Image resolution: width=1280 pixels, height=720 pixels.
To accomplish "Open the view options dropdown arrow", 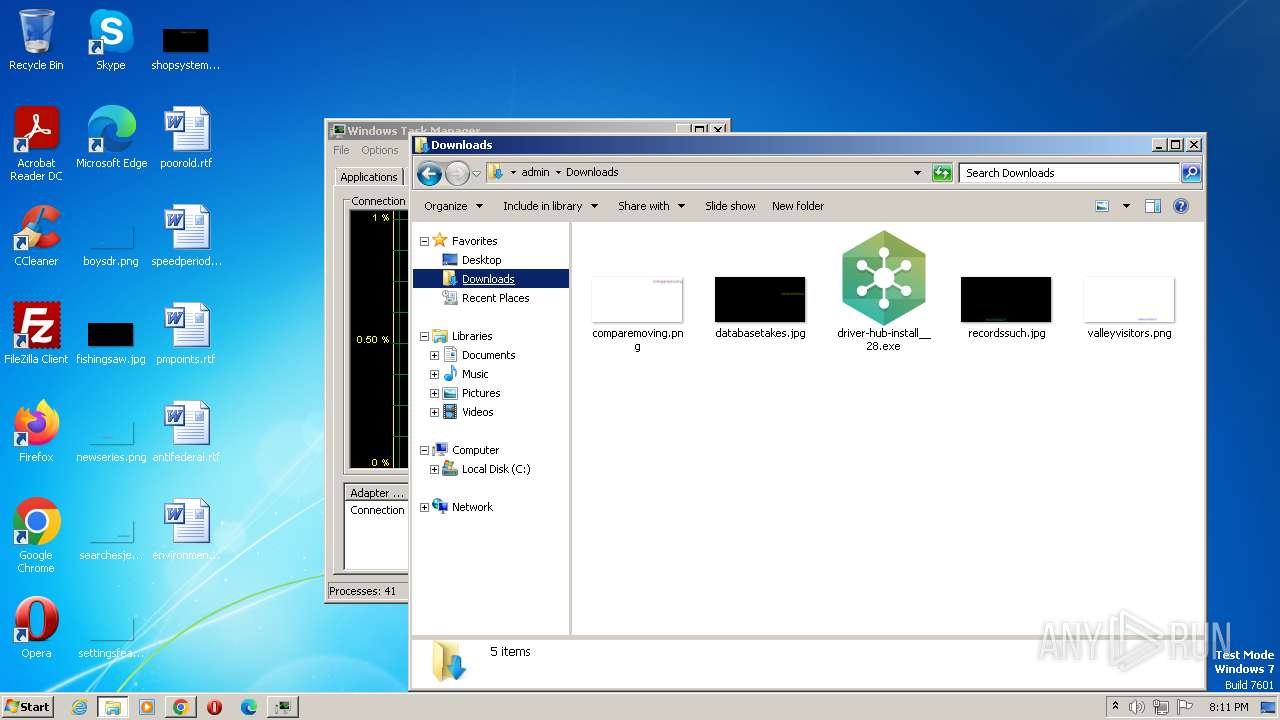I will [x=1126, y=206].
